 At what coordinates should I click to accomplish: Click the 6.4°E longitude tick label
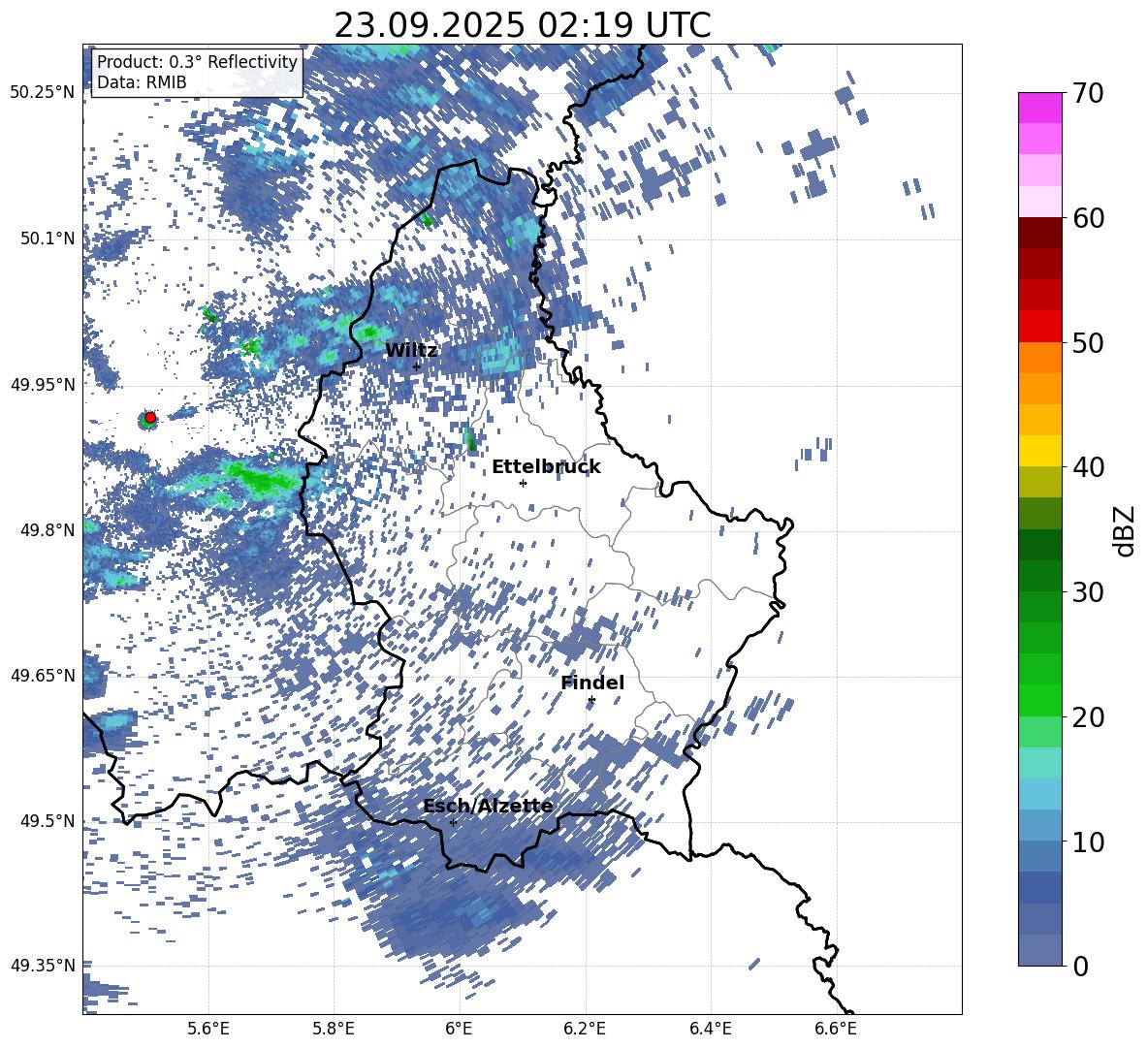pyautogui.click(x=710, y=1029)
